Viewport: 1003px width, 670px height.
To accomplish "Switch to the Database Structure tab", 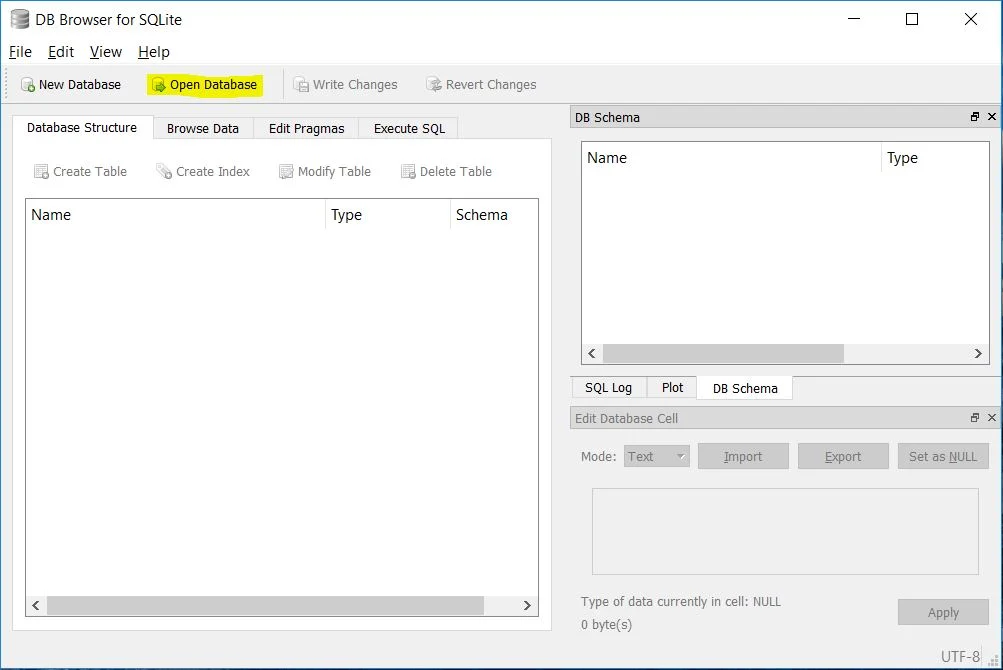I will click(83, 127).
